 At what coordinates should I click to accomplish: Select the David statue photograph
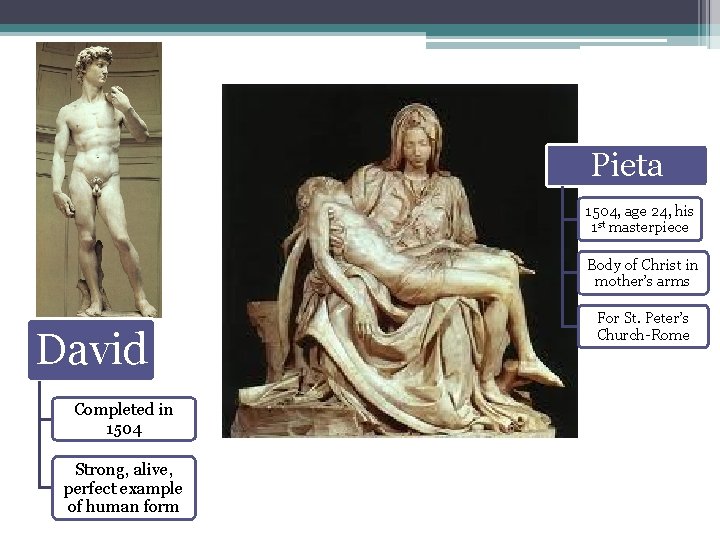(99, 180)
